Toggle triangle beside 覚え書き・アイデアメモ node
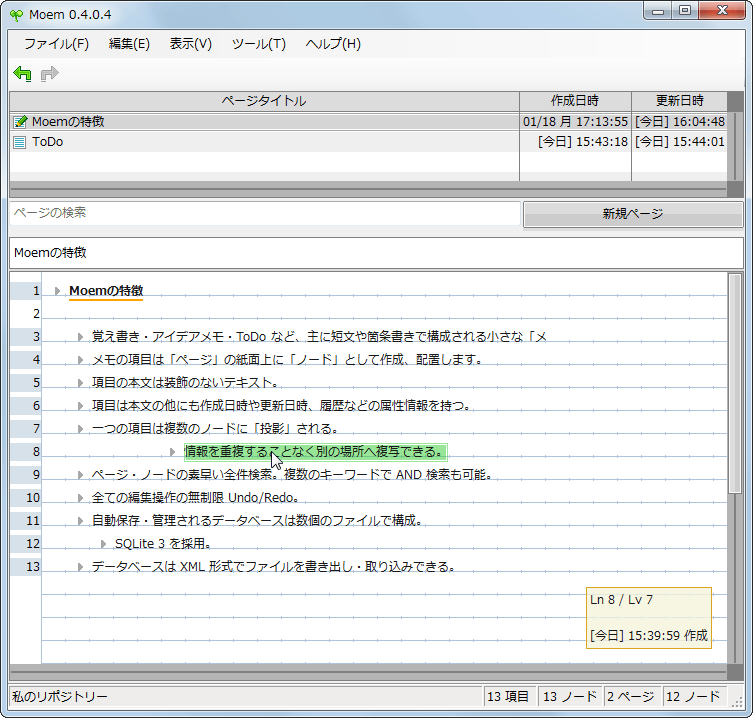This screenshot has width=753, height=718. [81, 337]
